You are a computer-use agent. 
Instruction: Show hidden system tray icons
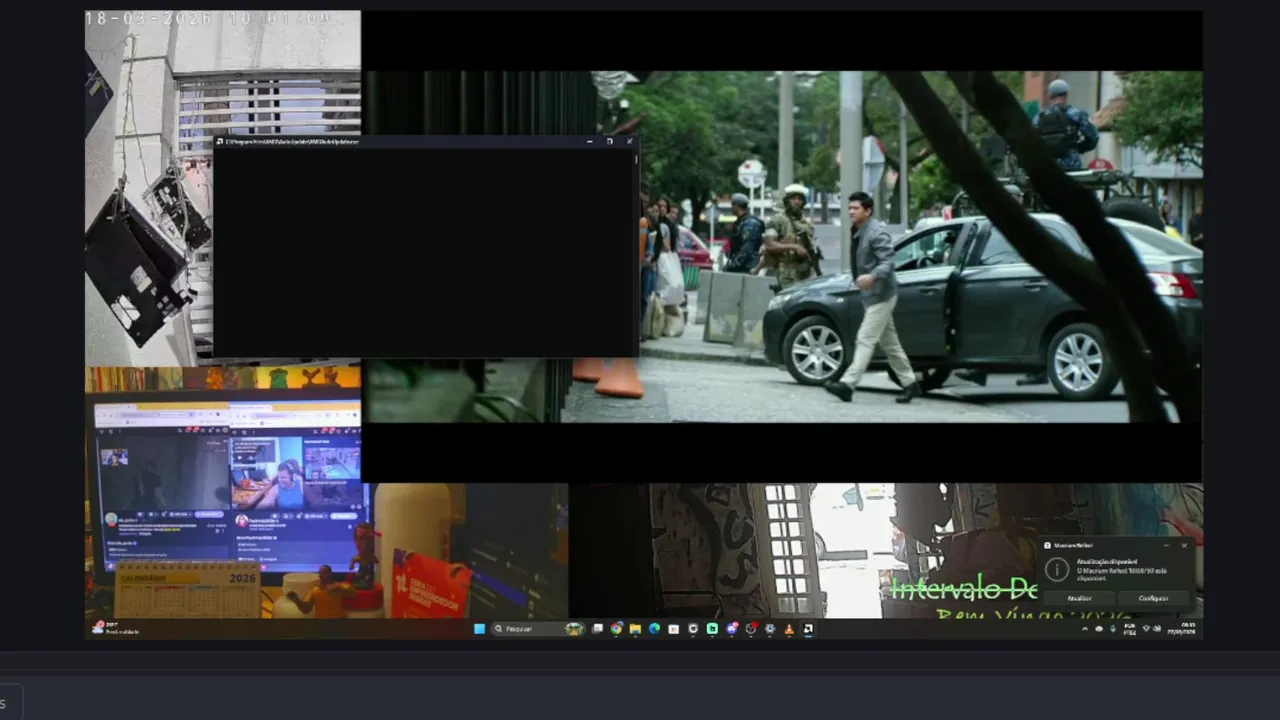(x=1085, y=629)
